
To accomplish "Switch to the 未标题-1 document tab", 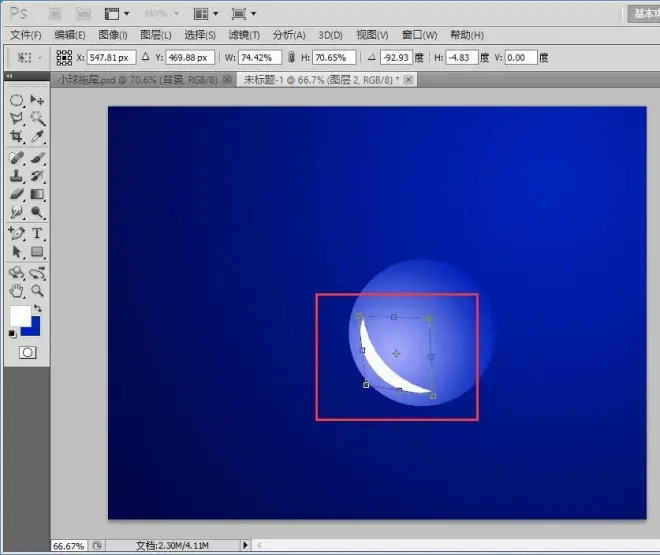I will [321, 80].
